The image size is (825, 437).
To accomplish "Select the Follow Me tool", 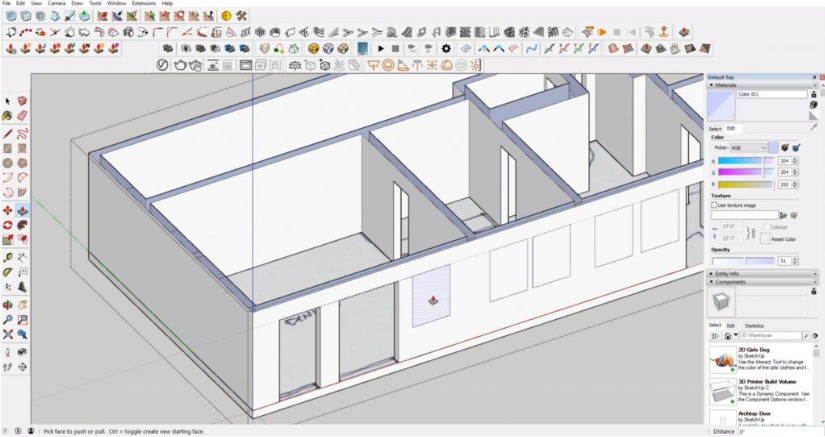I will (22, 225).
